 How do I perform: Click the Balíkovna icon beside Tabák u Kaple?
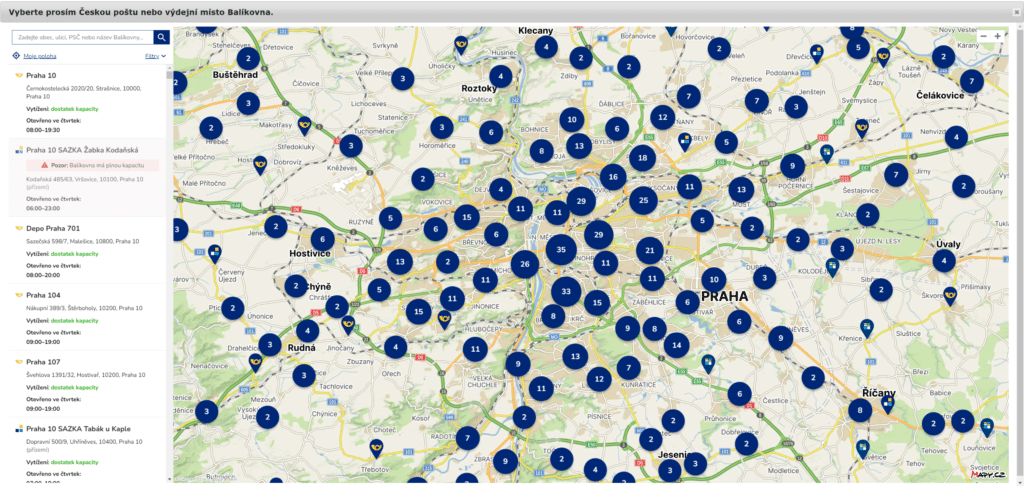tap(18, 429)
